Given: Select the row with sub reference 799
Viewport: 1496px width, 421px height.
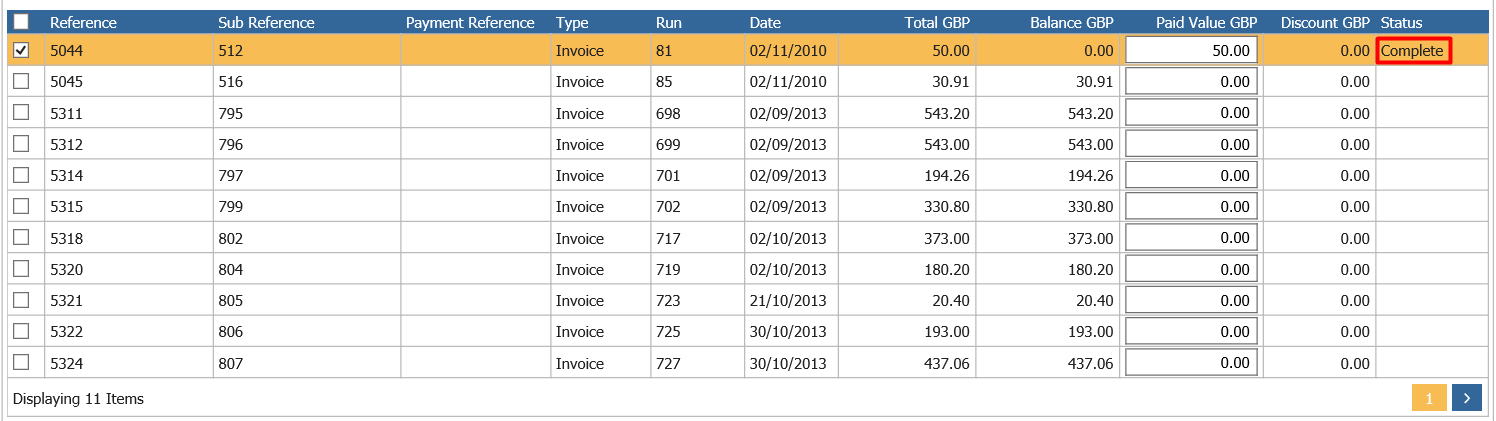Looking at the screenshot, I should pos(748,207).
